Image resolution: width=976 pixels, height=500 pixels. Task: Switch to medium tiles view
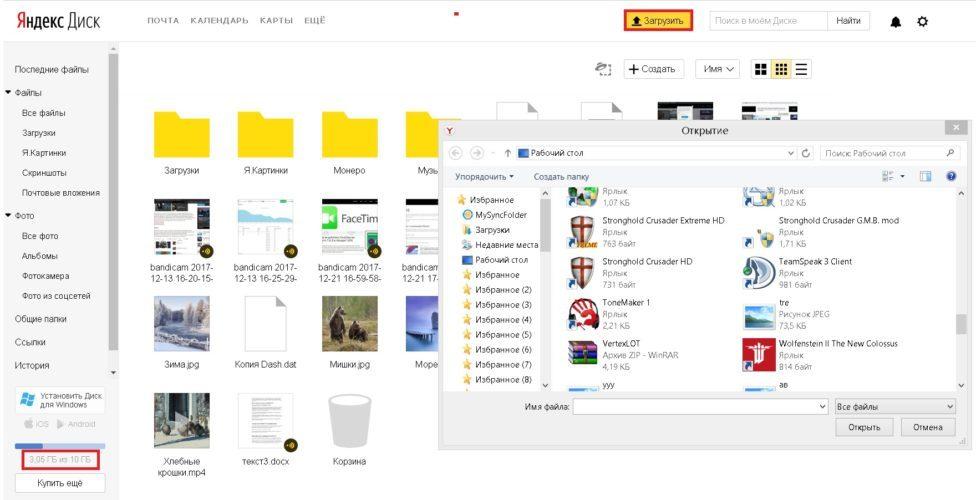[x=782, y=69]
